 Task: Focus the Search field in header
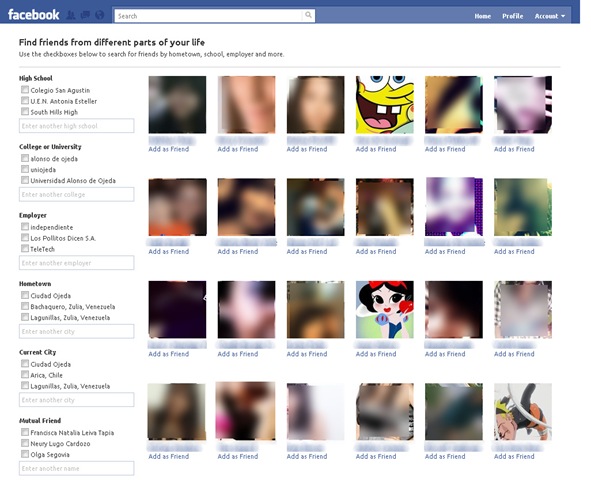click(x=208, y=16)
